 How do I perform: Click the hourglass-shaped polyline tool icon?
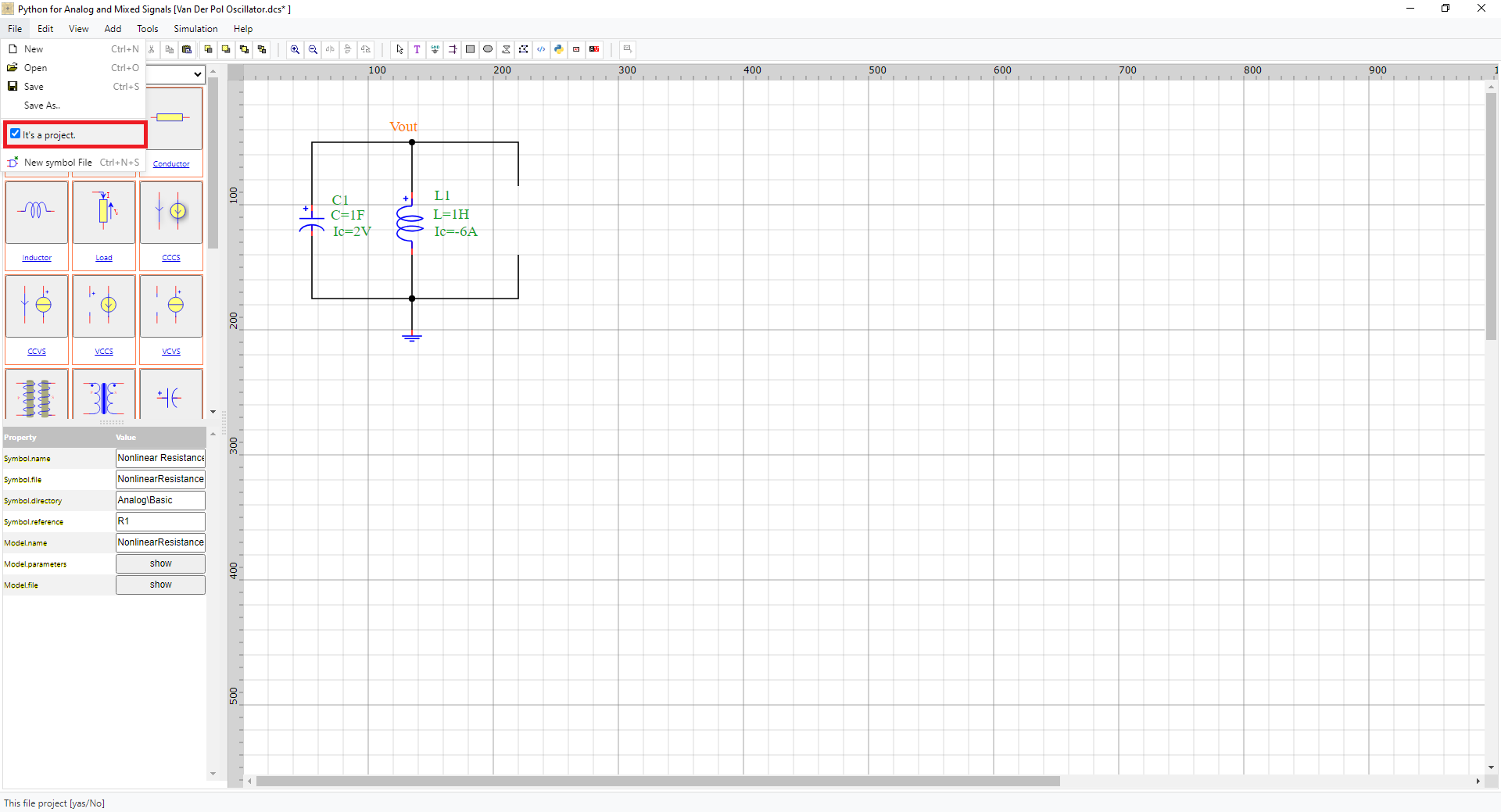506,49
